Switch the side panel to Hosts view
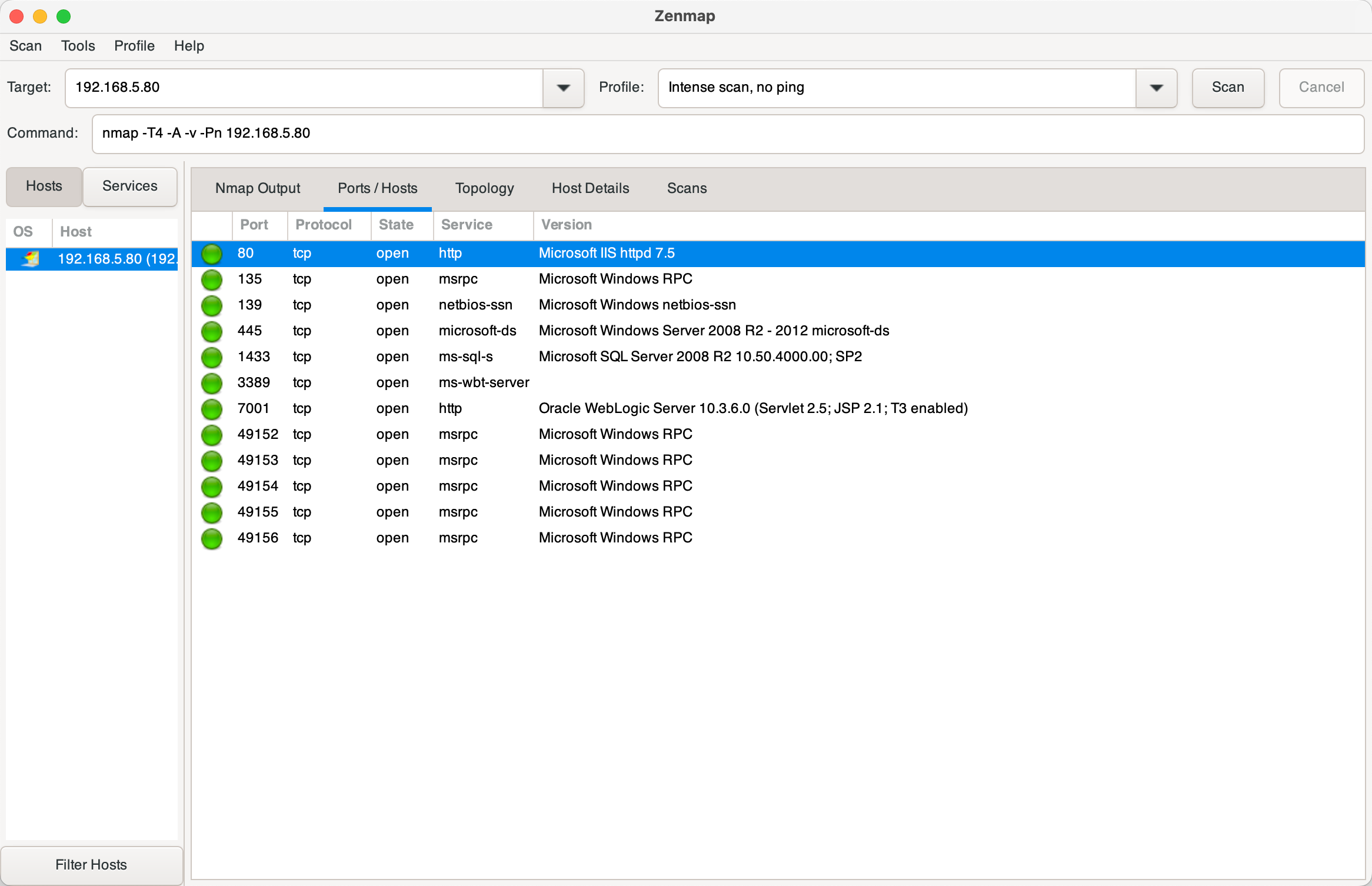Image resolution: width=1372 pixels, height=886 pixels. (44, 186)
